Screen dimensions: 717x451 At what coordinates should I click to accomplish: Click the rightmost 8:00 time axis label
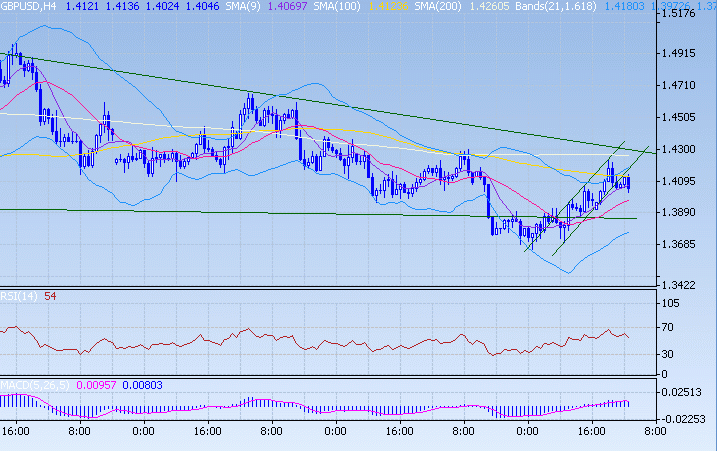click(655, 431)
